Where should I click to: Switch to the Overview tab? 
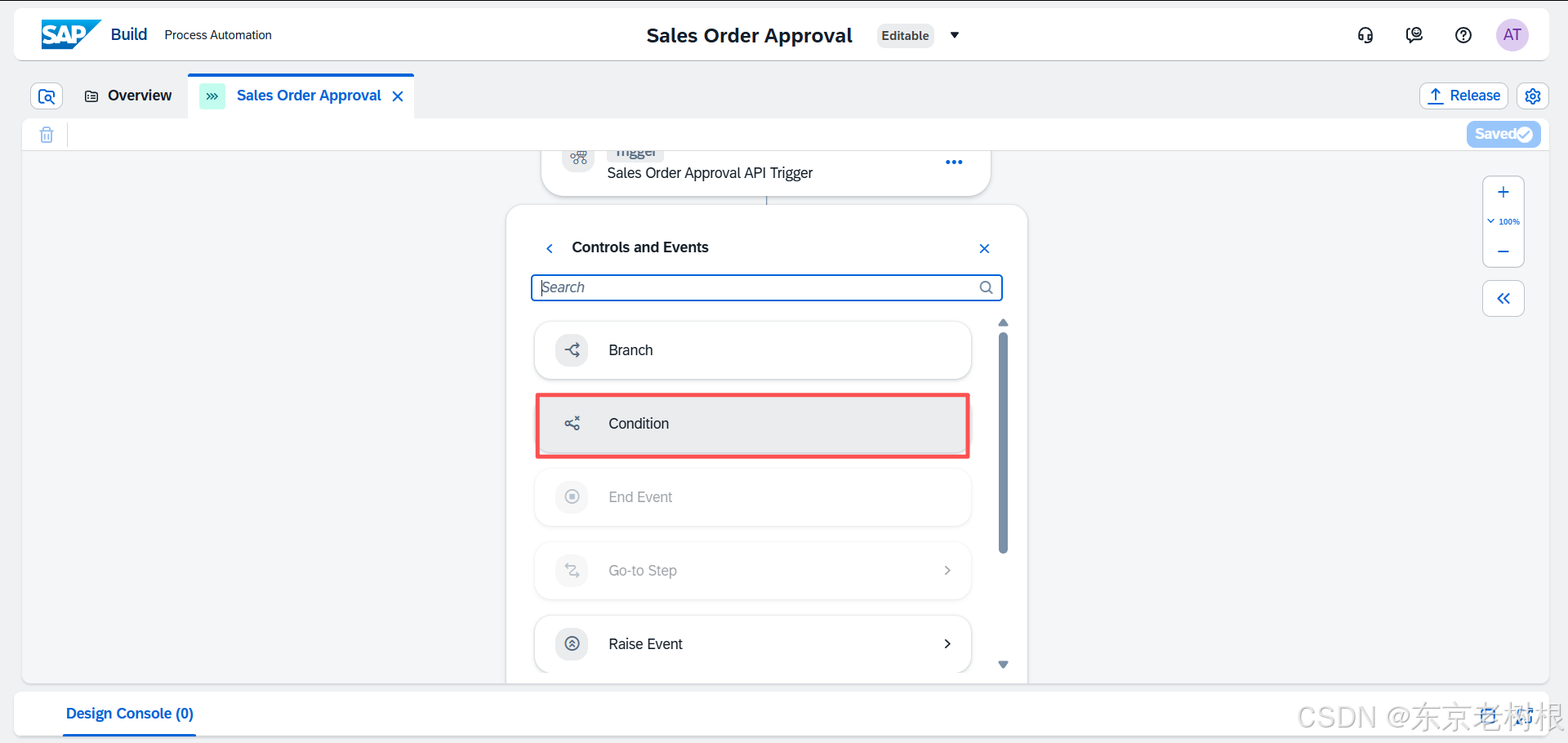click(128, 96)
